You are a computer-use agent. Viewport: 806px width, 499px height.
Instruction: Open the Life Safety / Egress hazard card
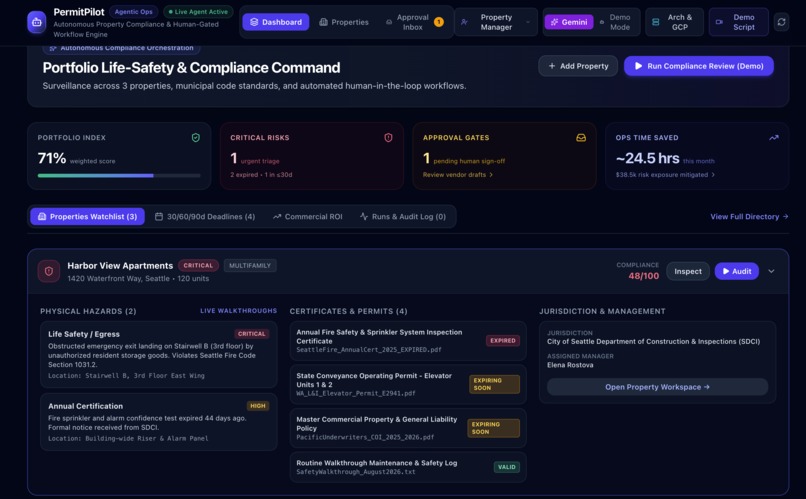(x=159, y=355)
